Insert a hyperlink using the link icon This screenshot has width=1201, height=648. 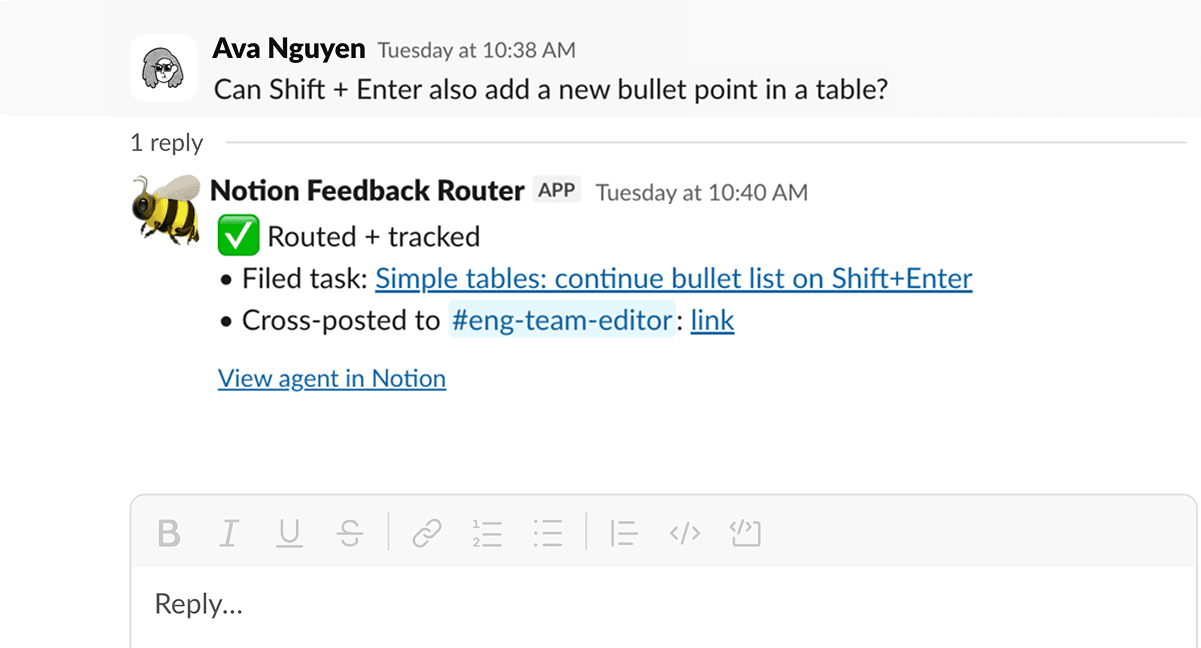click(427, 534)
